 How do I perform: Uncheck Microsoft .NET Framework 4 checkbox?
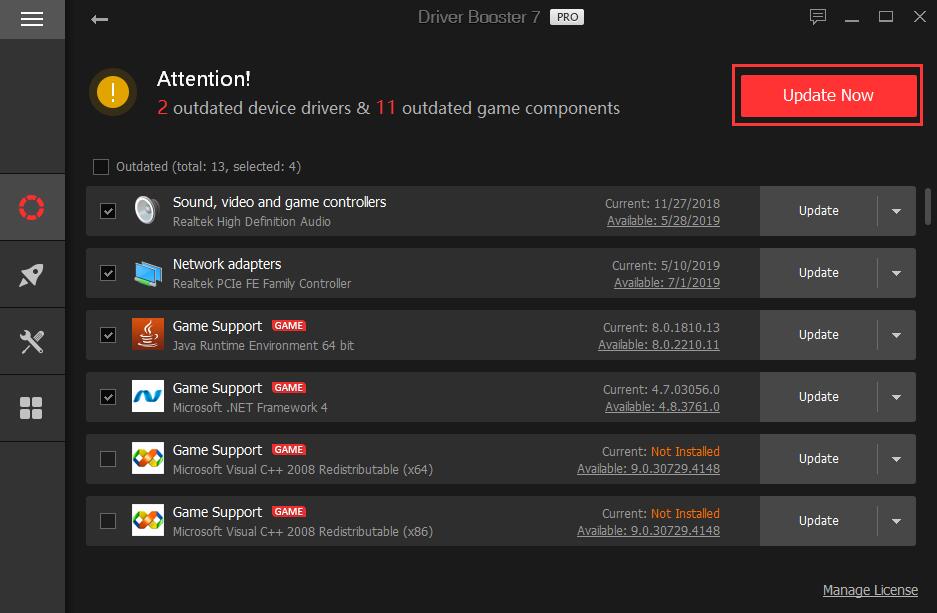pos(108,397)
